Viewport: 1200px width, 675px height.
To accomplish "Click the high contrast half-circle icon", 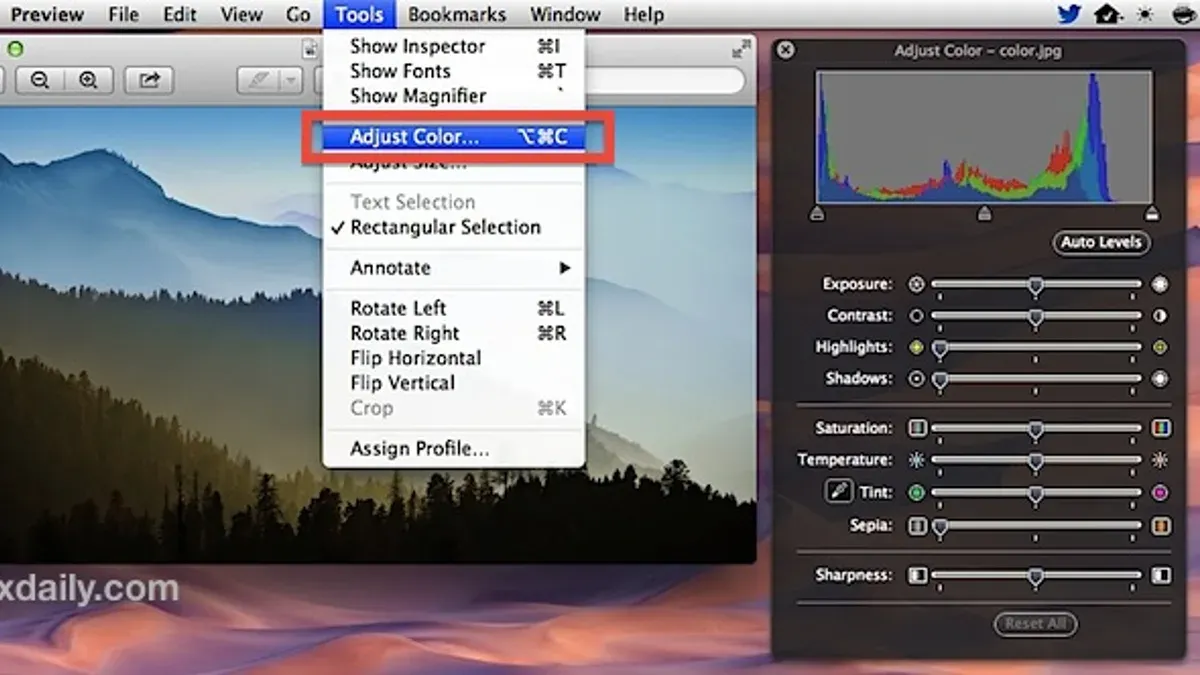I will click(1159, 316).
